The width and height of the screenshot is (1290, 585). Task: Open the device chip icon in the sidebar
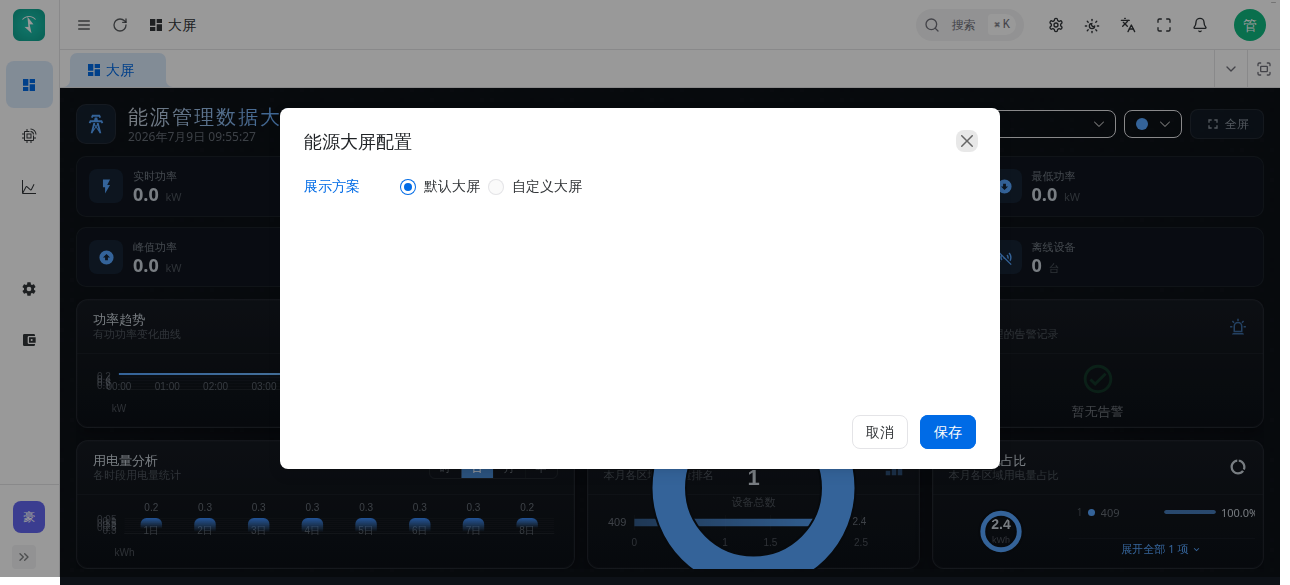29,136
